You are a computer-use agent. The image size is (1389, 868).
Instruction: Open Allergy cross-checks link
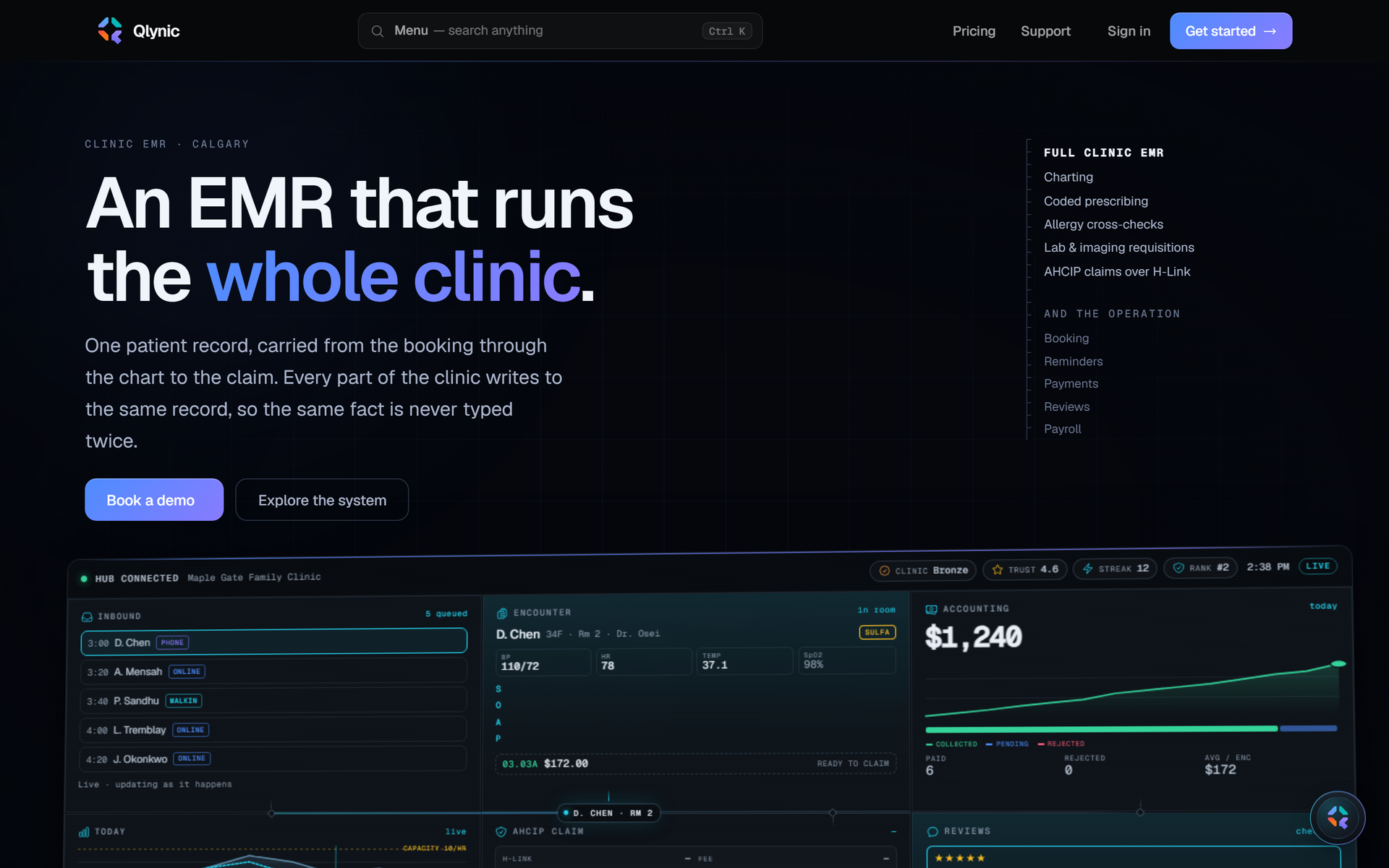pos(1103,224)
